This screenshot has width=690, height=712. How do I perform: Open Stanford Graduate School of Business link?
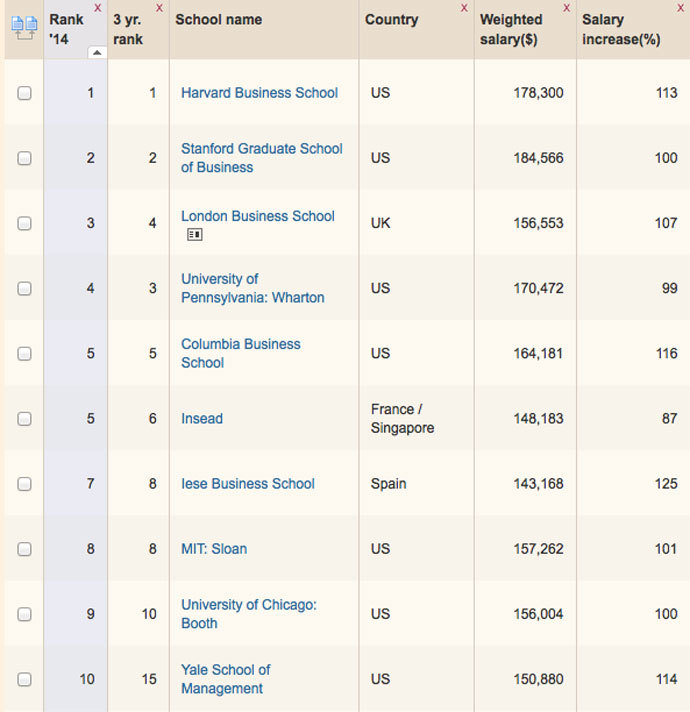pos(261,158)
